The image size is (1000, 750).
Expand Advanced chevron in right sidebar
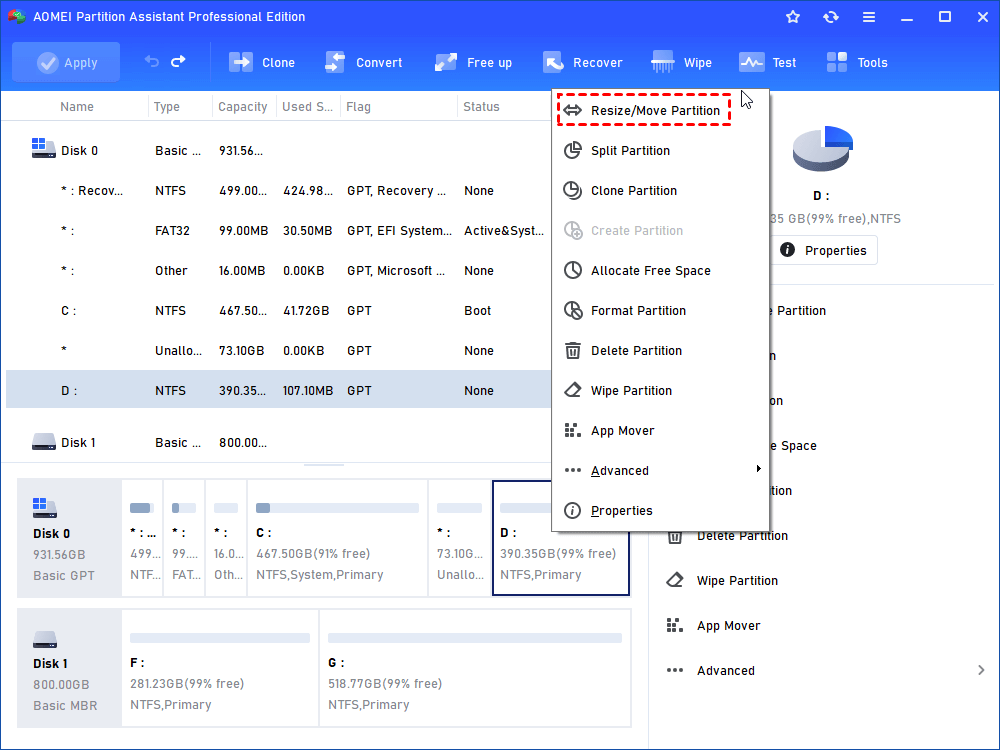point(981,670)
